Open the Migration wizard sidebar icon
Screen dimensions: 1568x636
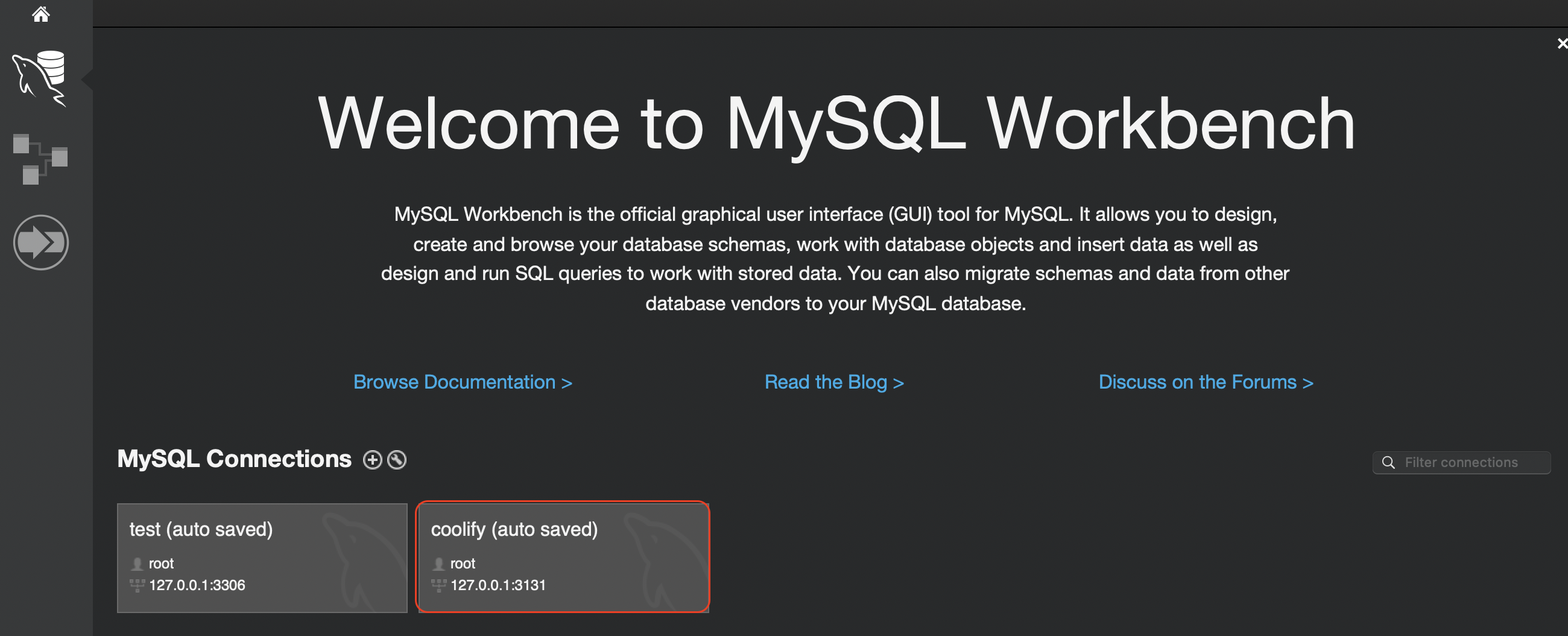pos(41,243)
